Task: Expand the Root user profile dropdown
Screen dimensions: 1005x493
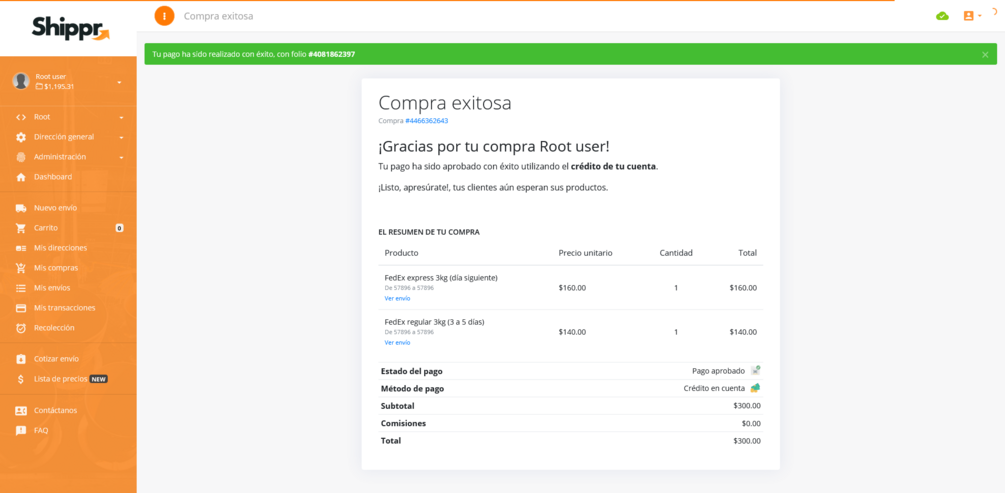Action: pos(119,83)
